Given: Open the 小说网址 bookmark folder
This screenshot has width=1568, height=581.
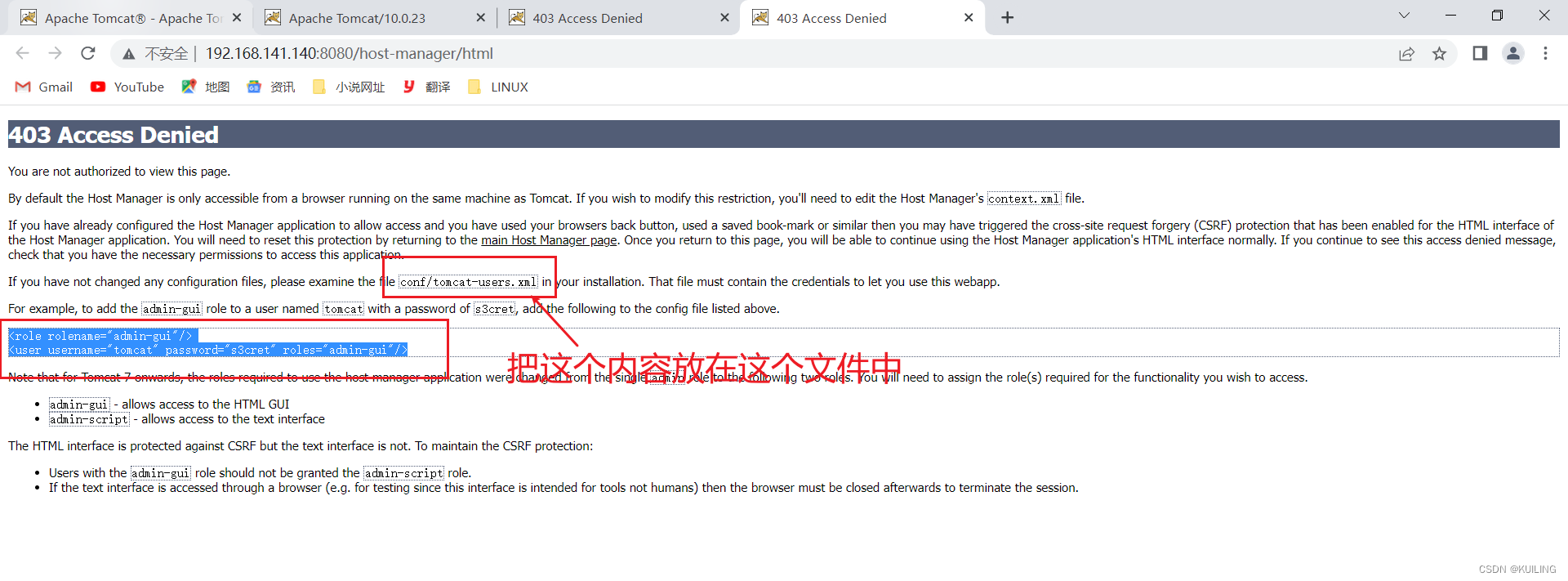Looking at the screenshot, I should [349, 87].
